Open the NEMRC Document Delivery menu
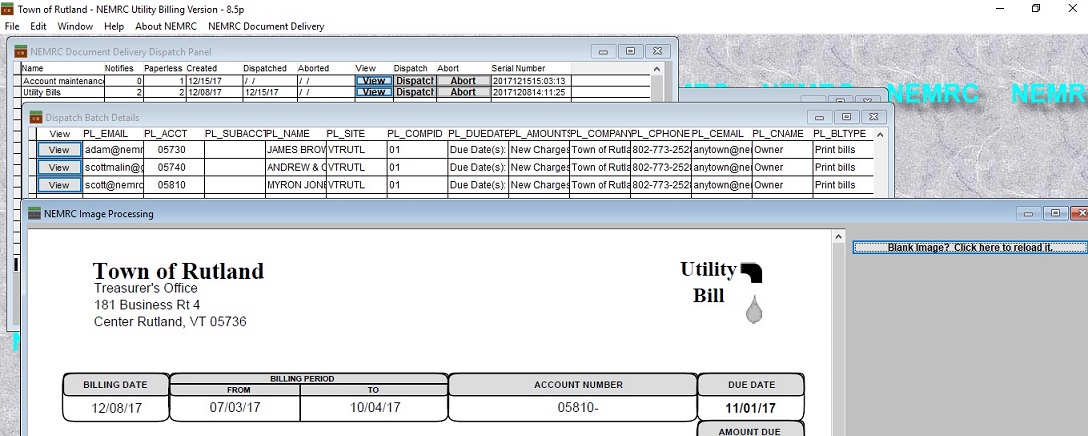This screenshot has height=436, width=1088. (x=266, y=26)
